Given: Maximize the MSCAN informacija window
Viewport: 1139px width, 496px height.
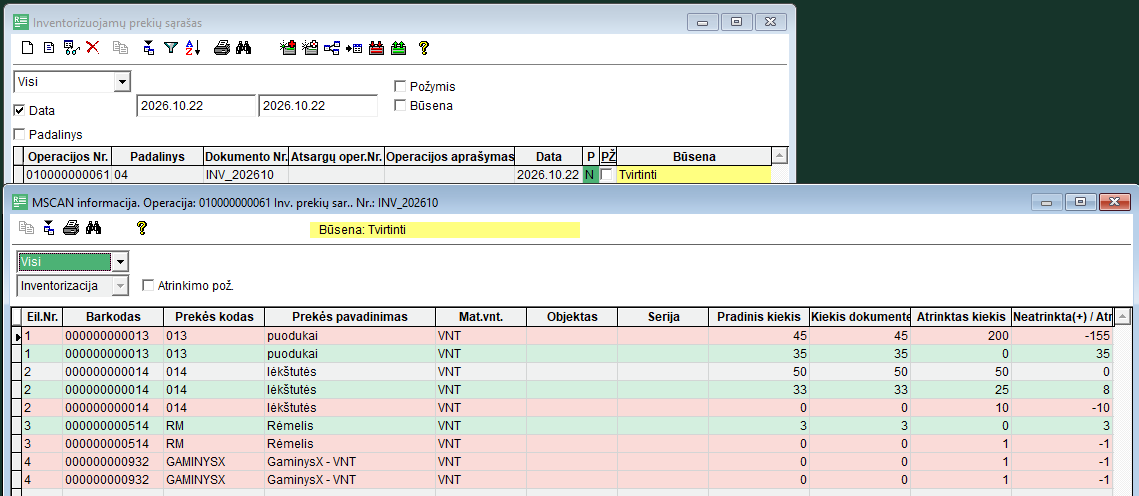Looking at the screenshot, I should click(x=1080, y=202).
